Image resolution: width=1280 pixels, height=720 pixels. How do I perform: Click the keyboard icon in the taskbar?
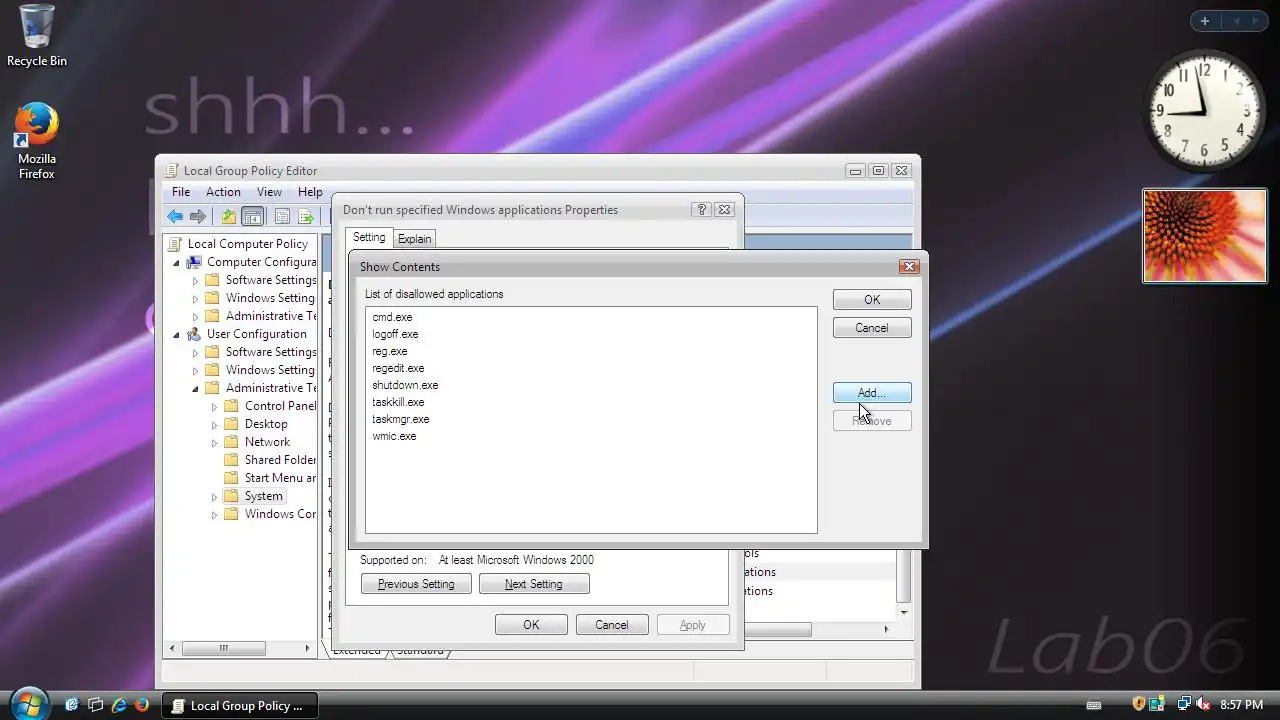1094,706
